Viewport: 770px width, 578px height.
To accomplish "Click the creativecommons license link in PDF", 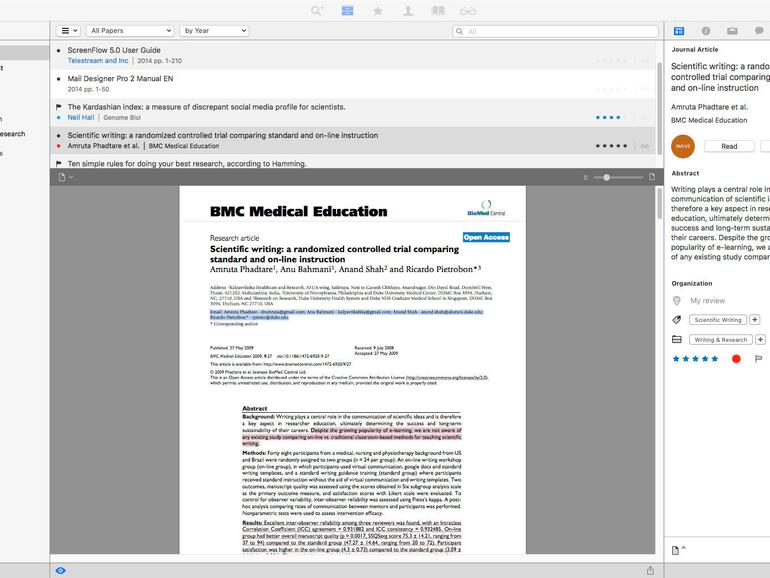I will 447,378.
